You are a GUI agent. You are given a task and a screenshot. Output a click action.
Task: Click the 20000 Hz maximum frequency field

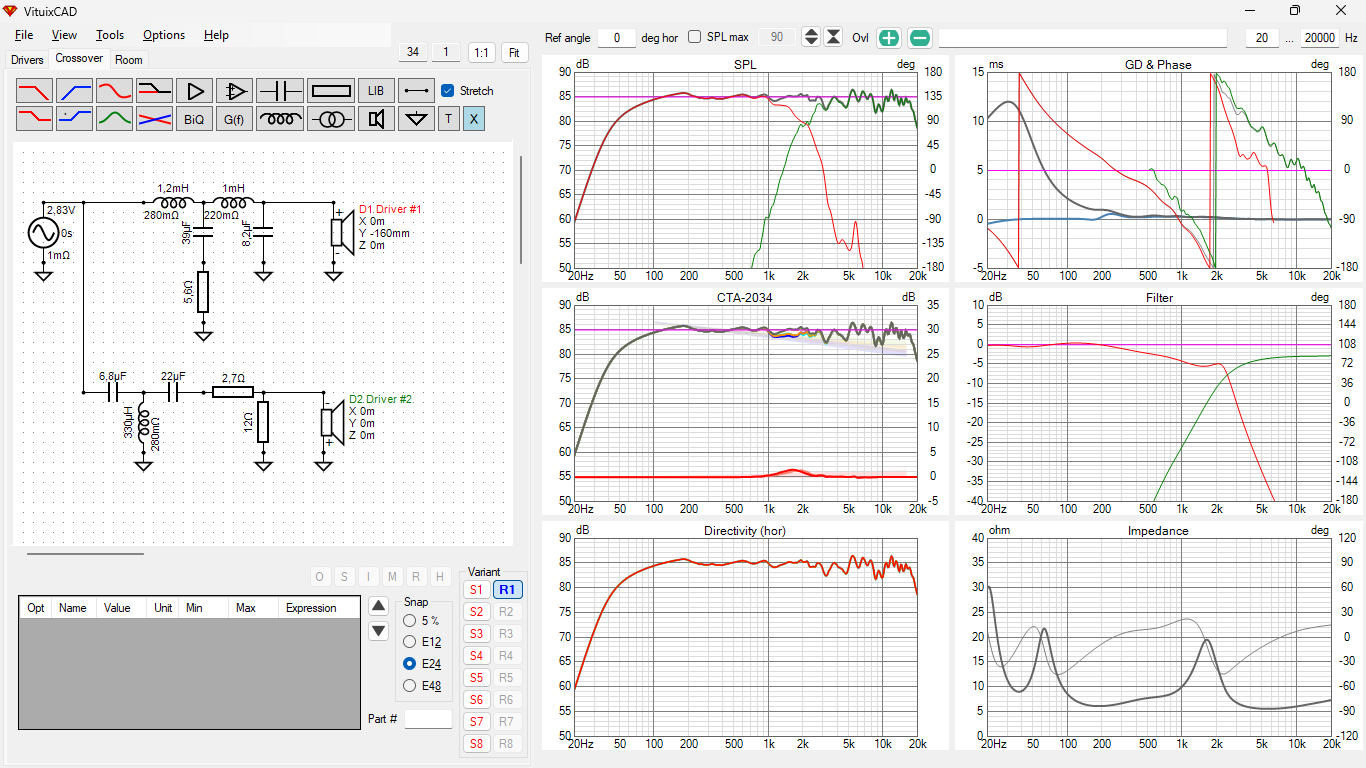[1320, 38]
